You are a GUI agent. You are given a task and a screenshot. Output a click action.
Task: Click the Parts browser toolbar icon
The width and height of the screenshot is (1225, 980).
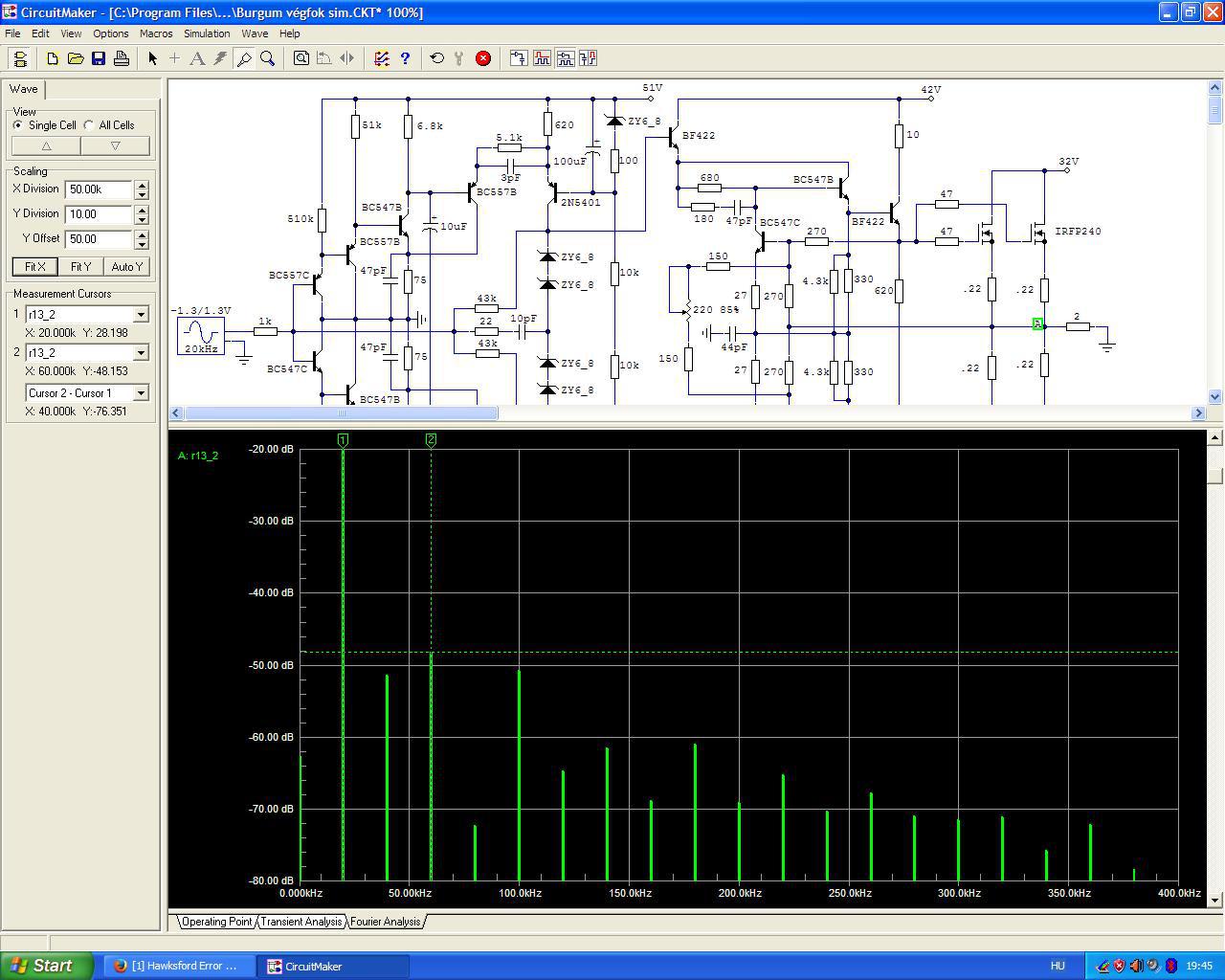click(519, 58)
